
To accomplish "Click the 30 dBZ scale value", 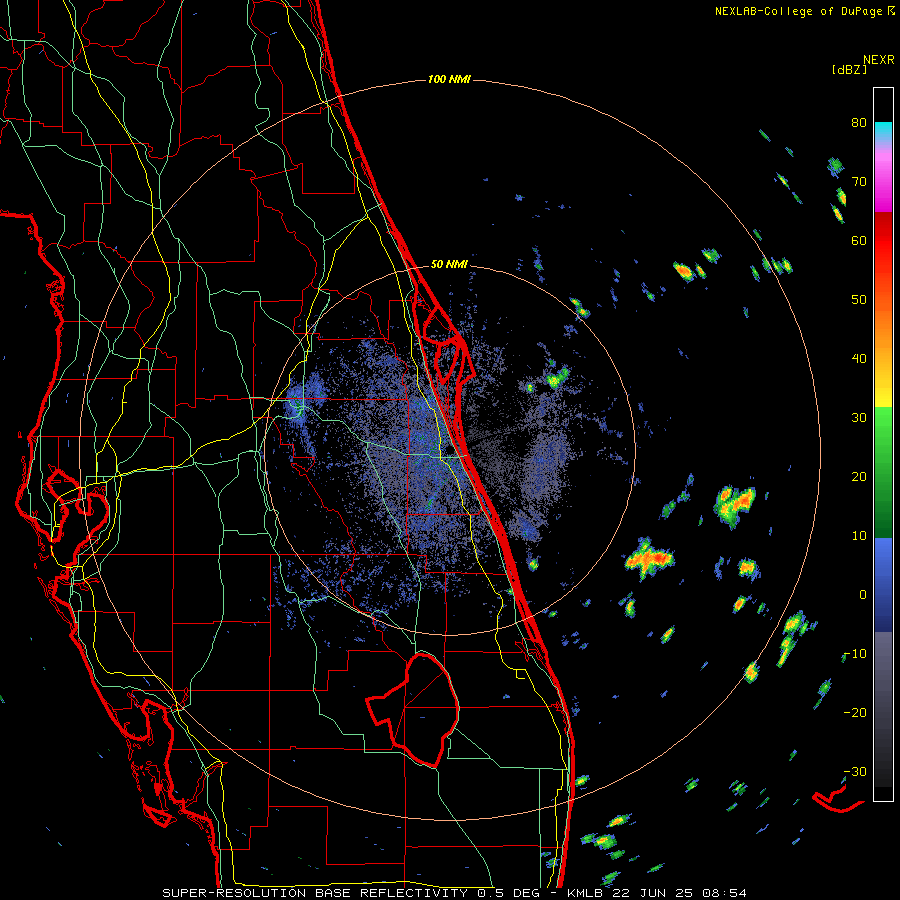I will [859, 418].
